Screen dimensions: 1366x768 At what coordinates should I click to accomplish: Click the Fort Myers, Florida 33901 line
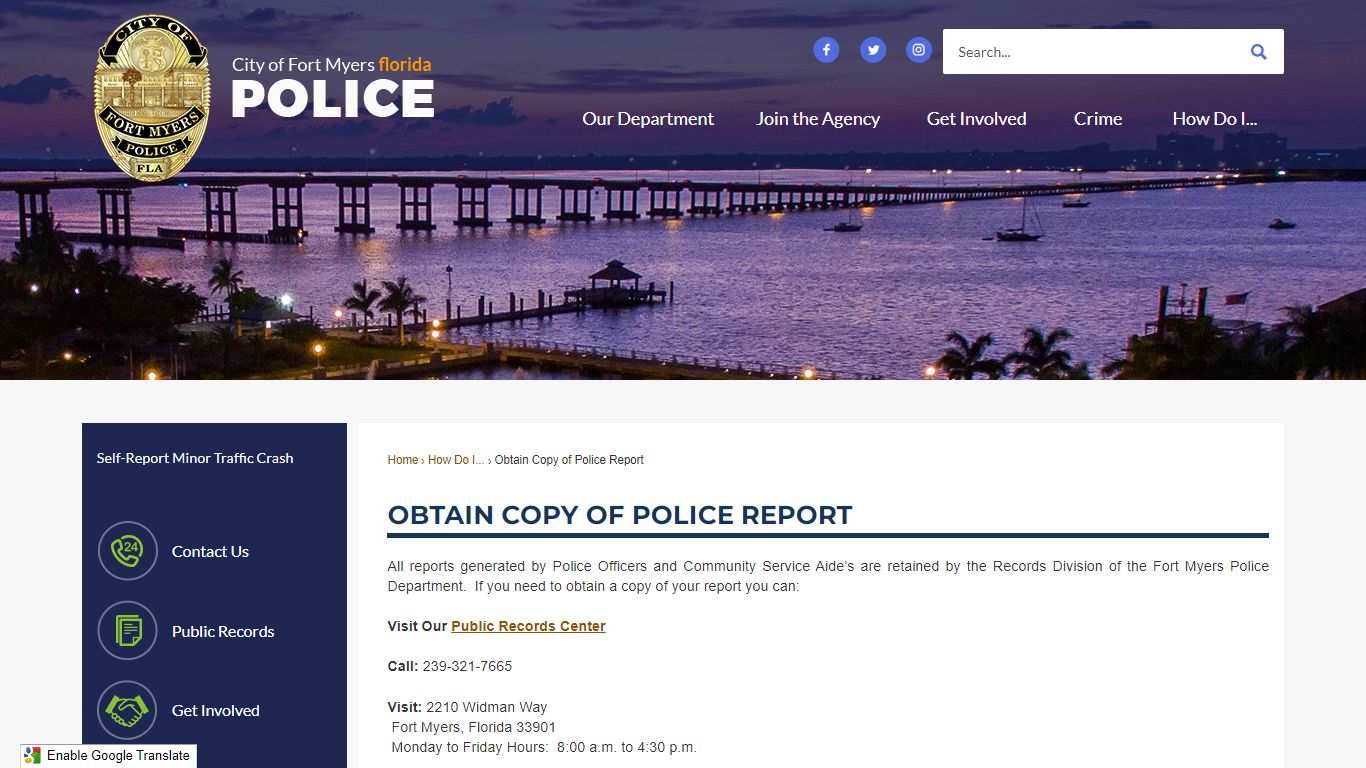(473, 727)
